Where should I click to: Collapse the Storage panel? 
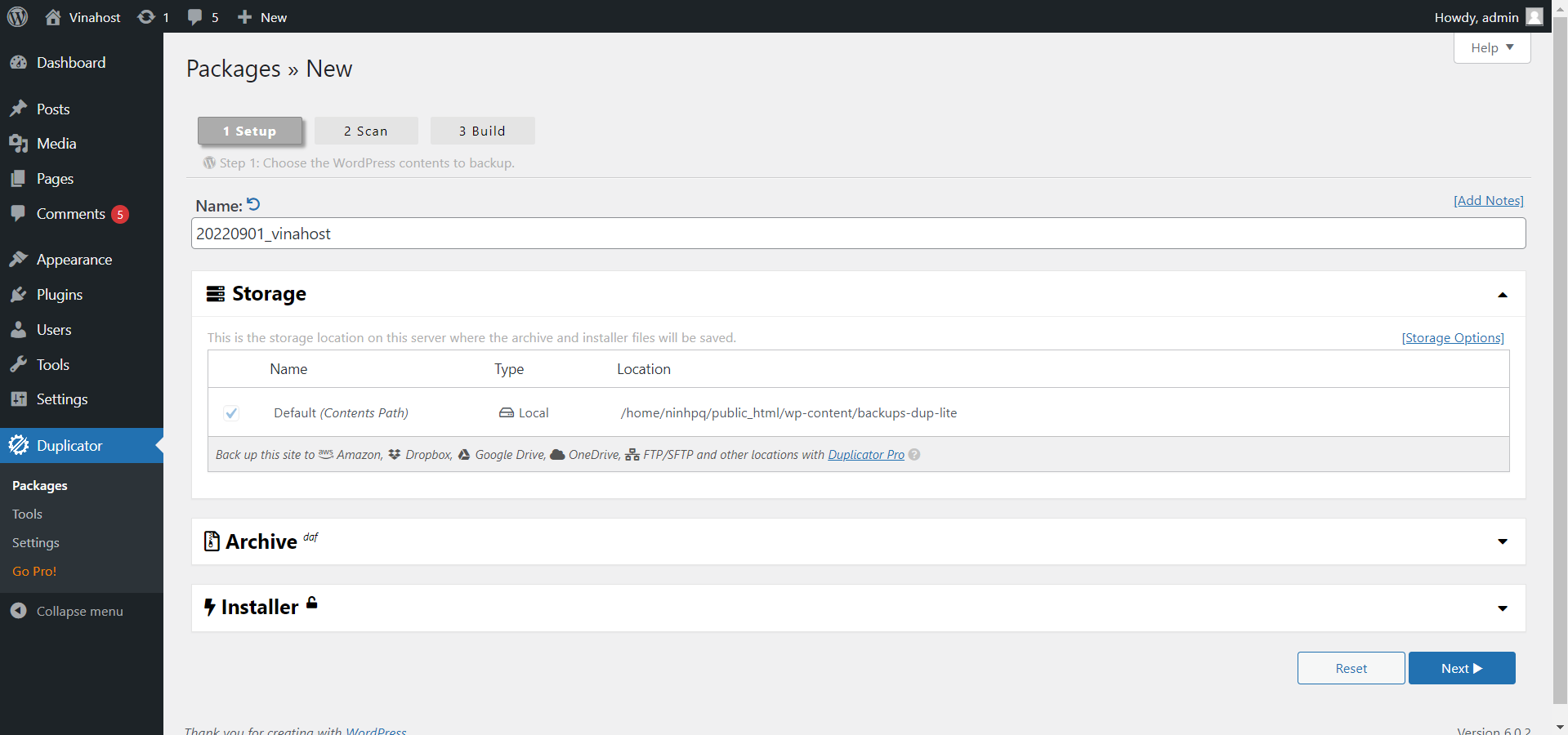[1502, 295]
